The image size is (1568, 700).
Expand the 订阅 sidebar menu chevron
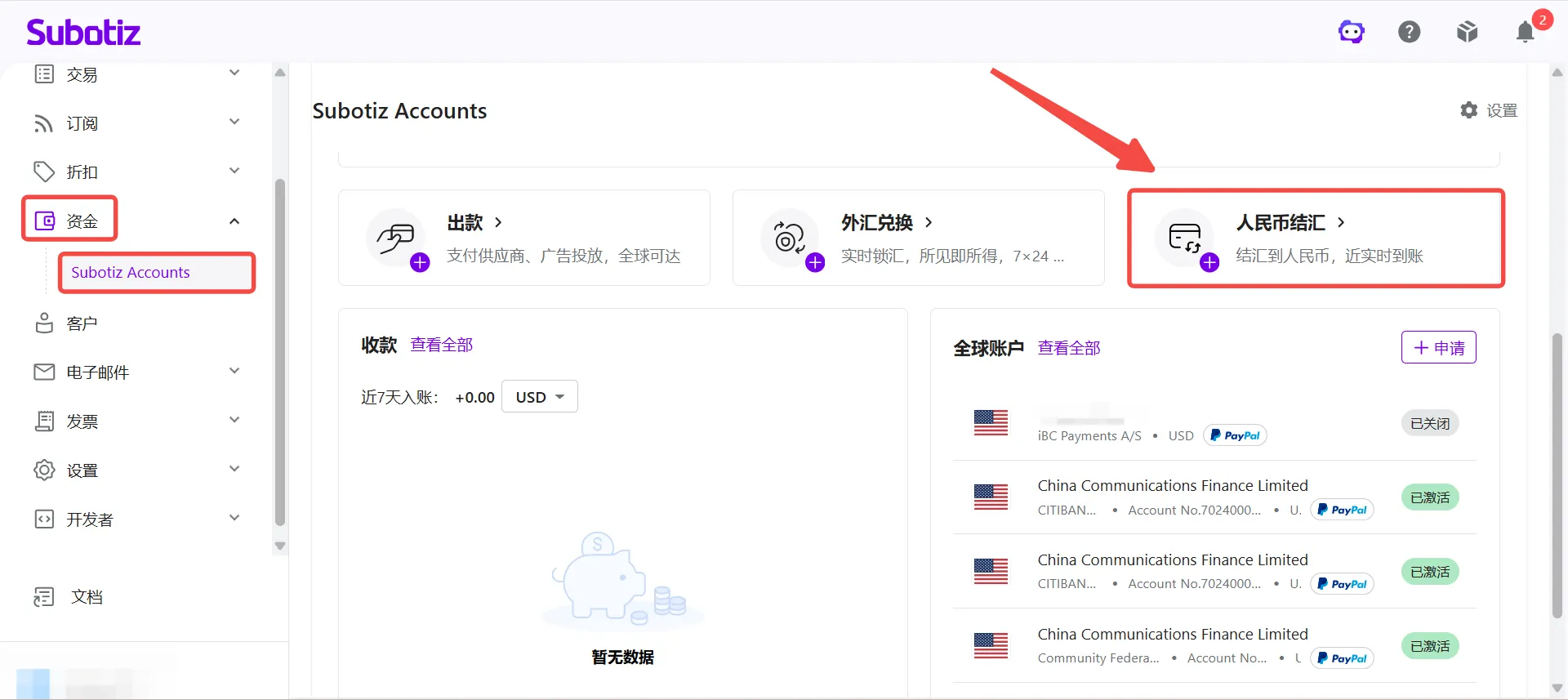click(234, 123)
